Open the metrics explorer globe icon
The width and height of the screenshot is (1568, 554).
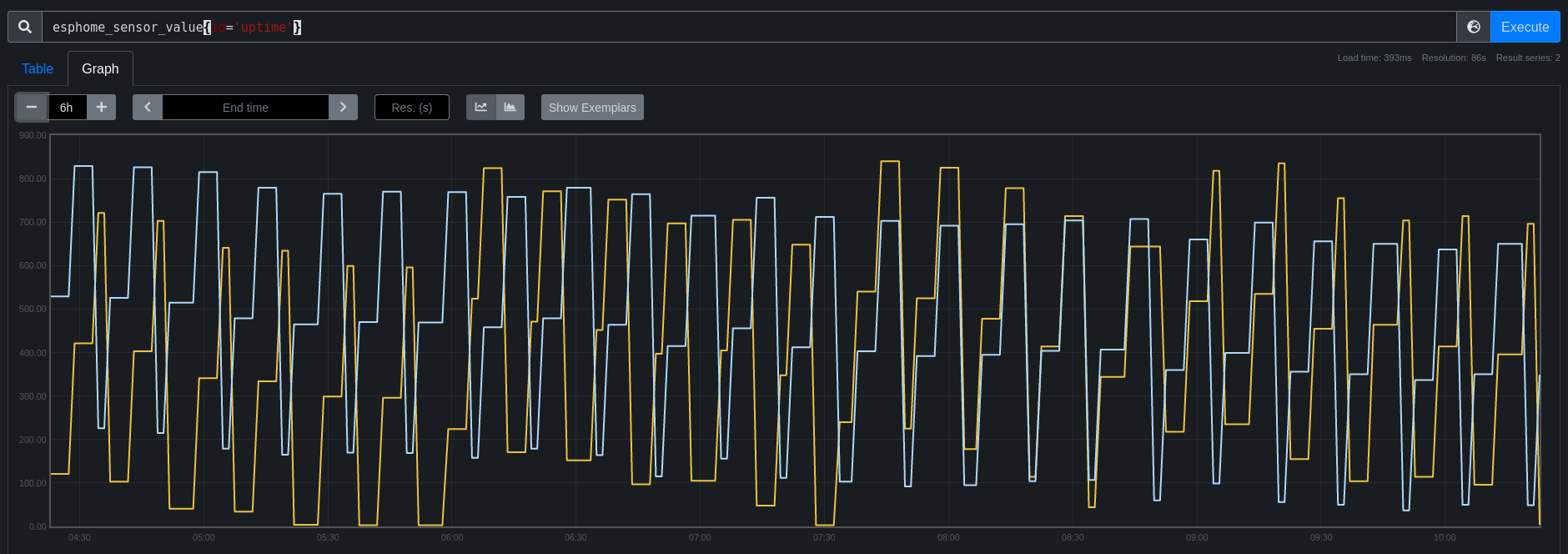tap(1474, 27)
